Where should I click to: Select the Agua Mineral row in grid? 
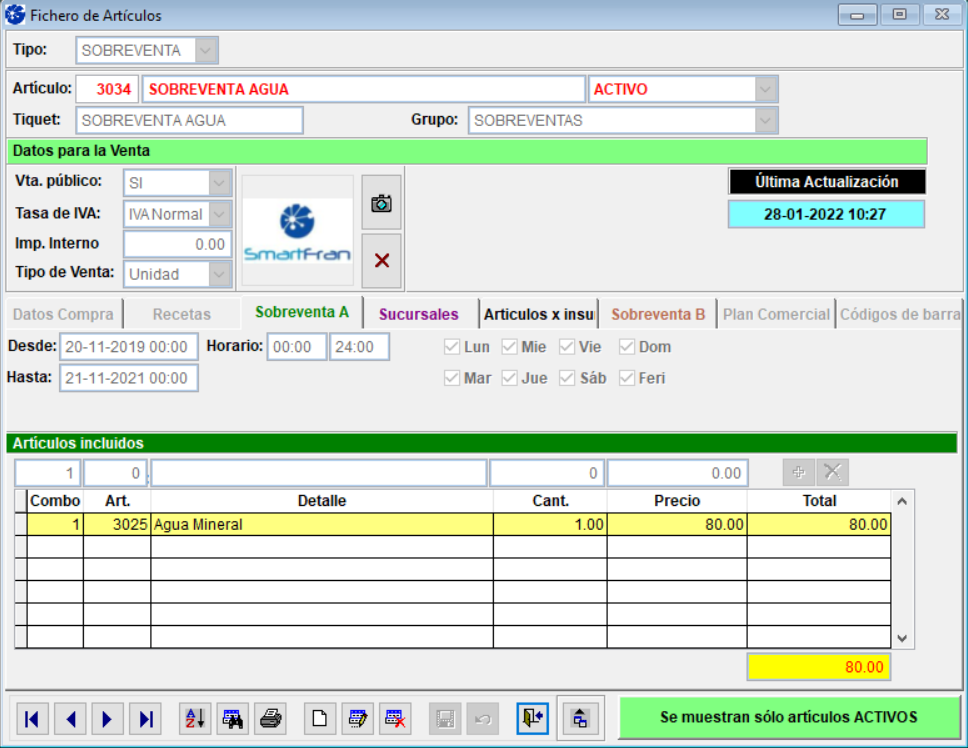click(320, 524)
